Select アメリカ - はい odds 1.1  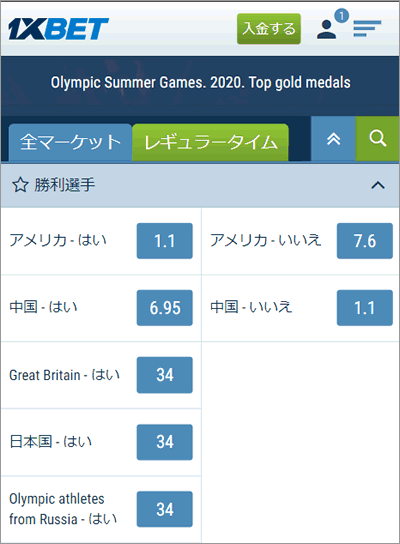164,241
